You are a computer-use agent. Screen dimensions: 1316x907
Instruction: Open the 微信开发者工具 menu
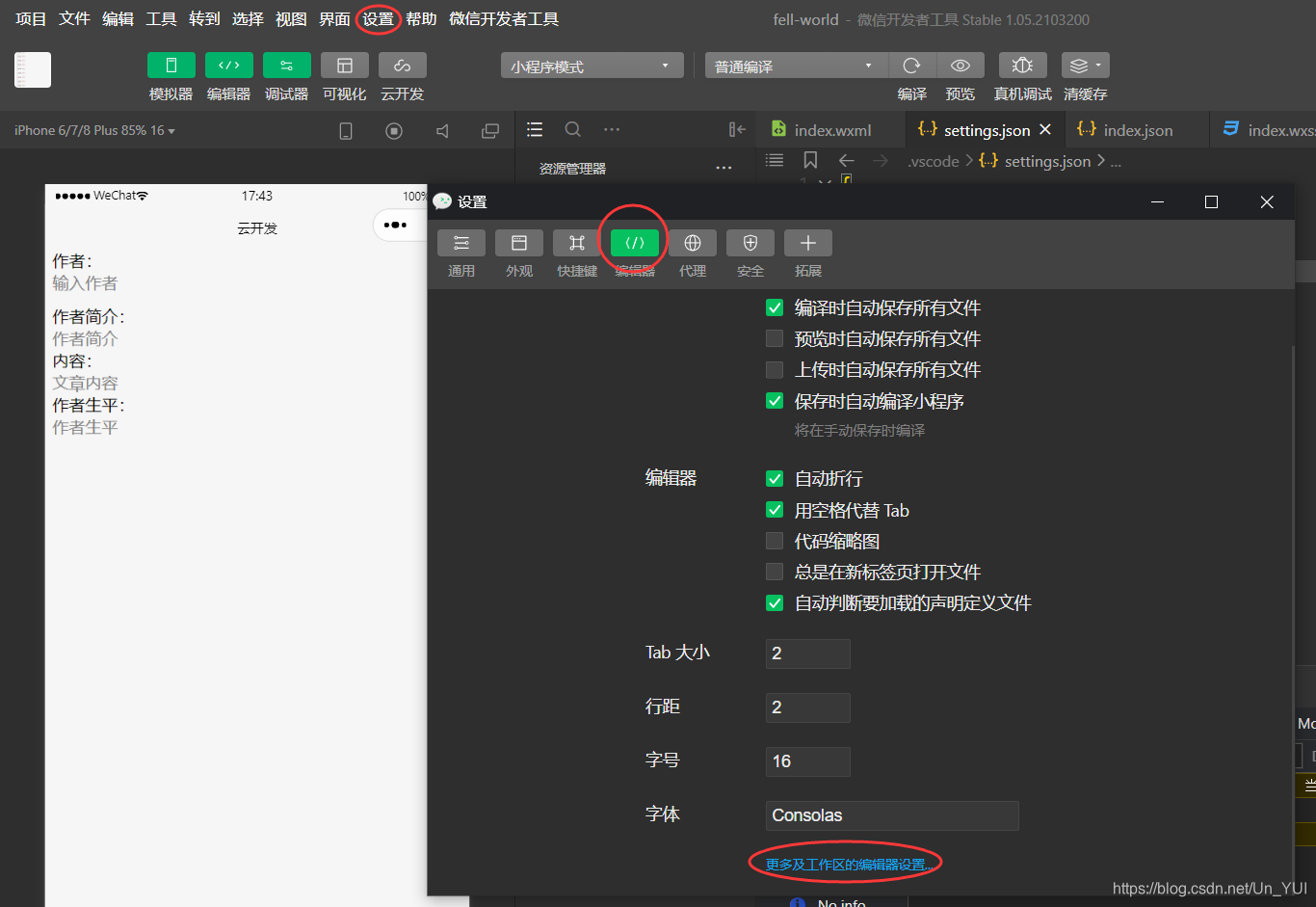(x=504, y=19)
